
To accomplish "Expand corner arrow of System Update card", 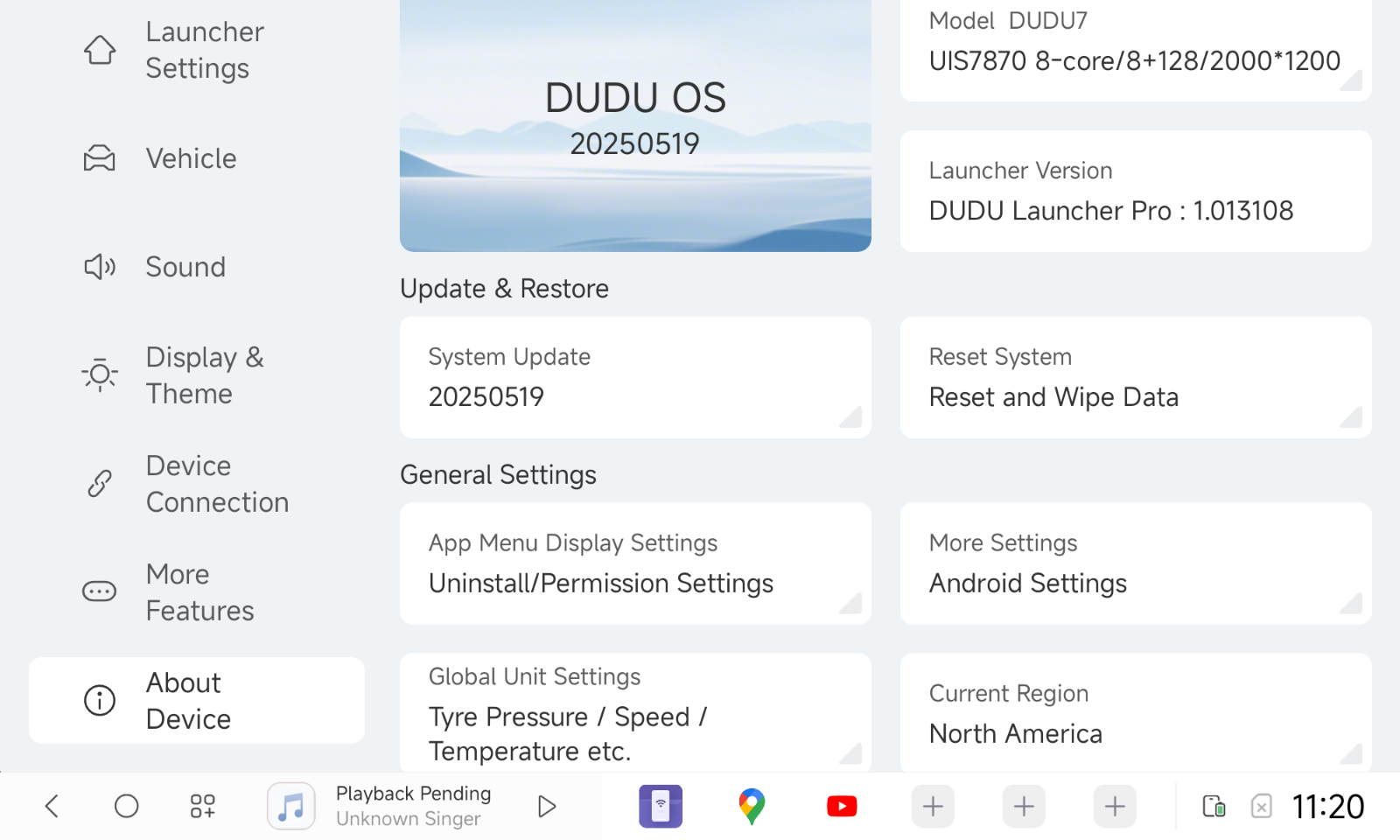I will (x=852, y=418).
